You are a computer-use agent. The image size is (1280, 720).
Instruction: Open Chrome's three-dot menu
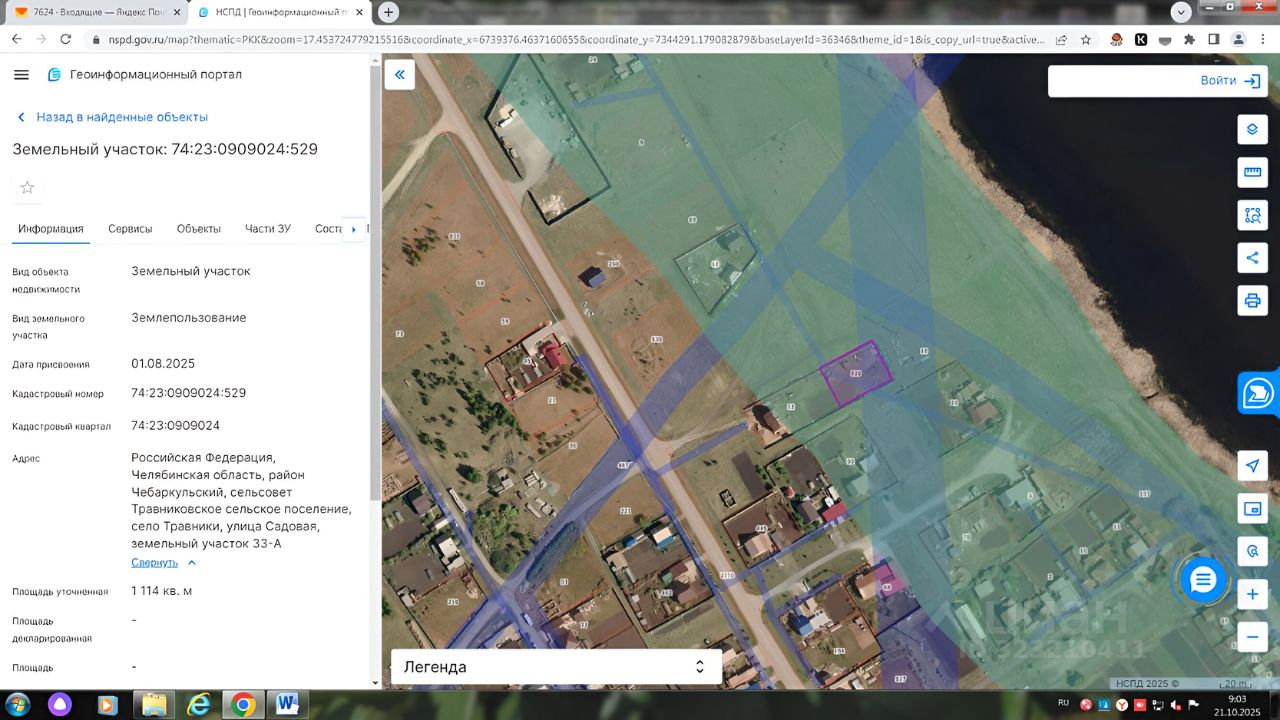[x=1263, y=40]
